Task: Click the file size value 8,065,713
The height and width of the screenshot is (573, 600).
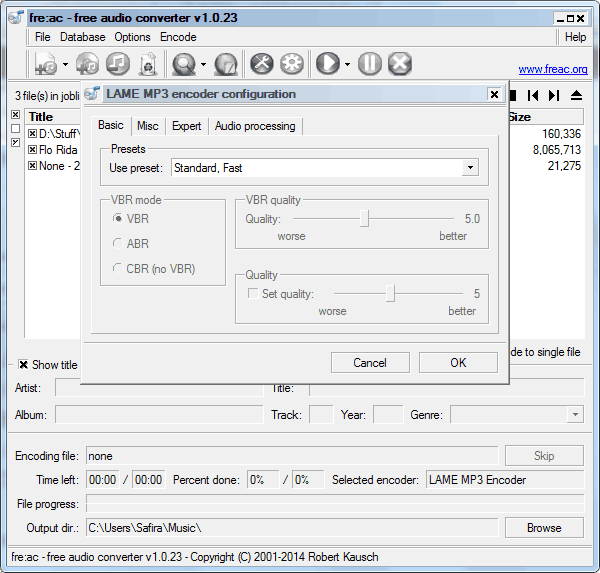Action: pos(556,150)
